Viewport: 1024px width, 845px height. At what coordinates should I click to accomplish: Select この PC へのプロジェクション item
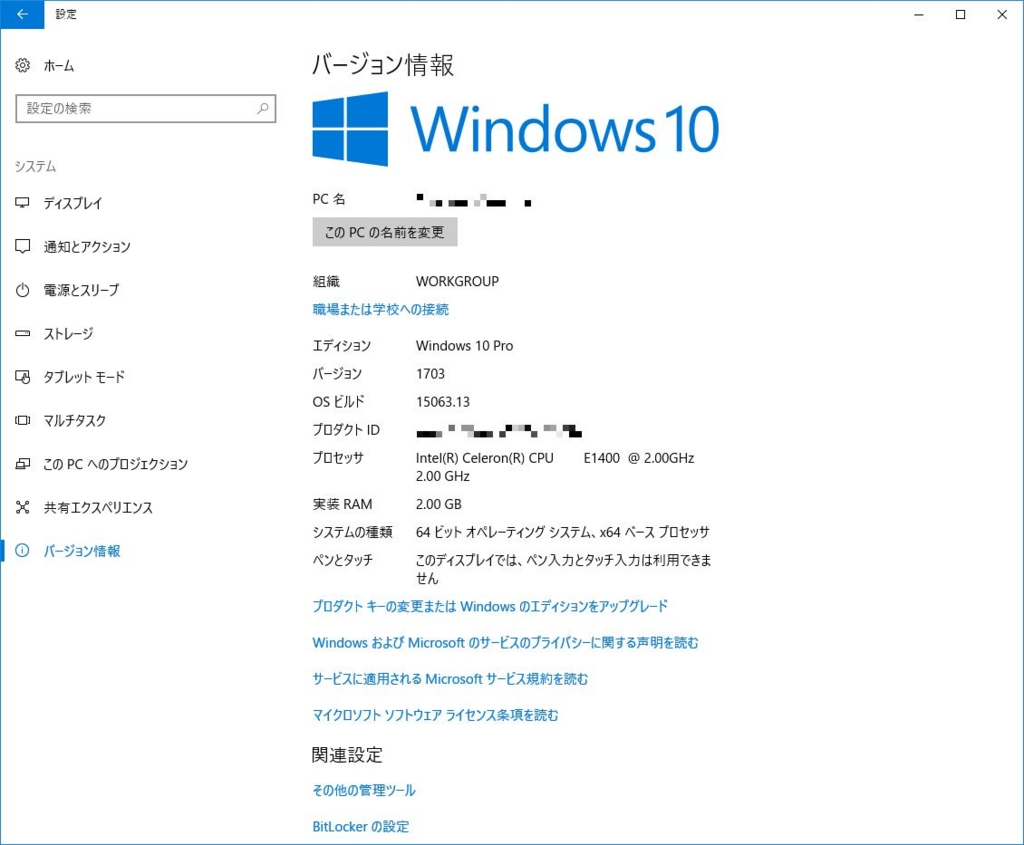point(116,464)
